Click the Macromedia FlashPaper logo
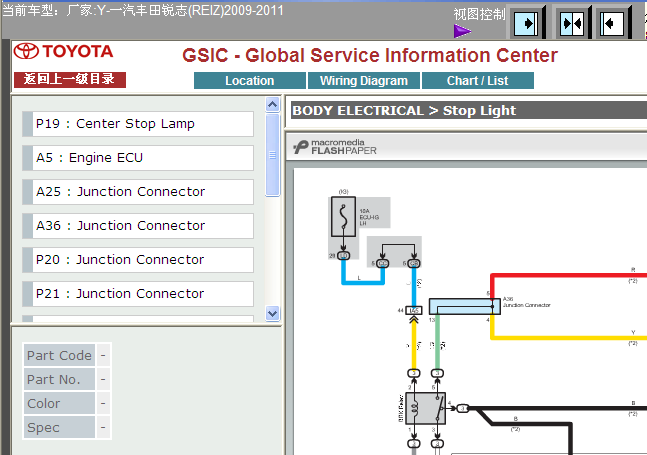Viewport: 647px width, 455px height. pyautogui.click(x=335, y=147)
